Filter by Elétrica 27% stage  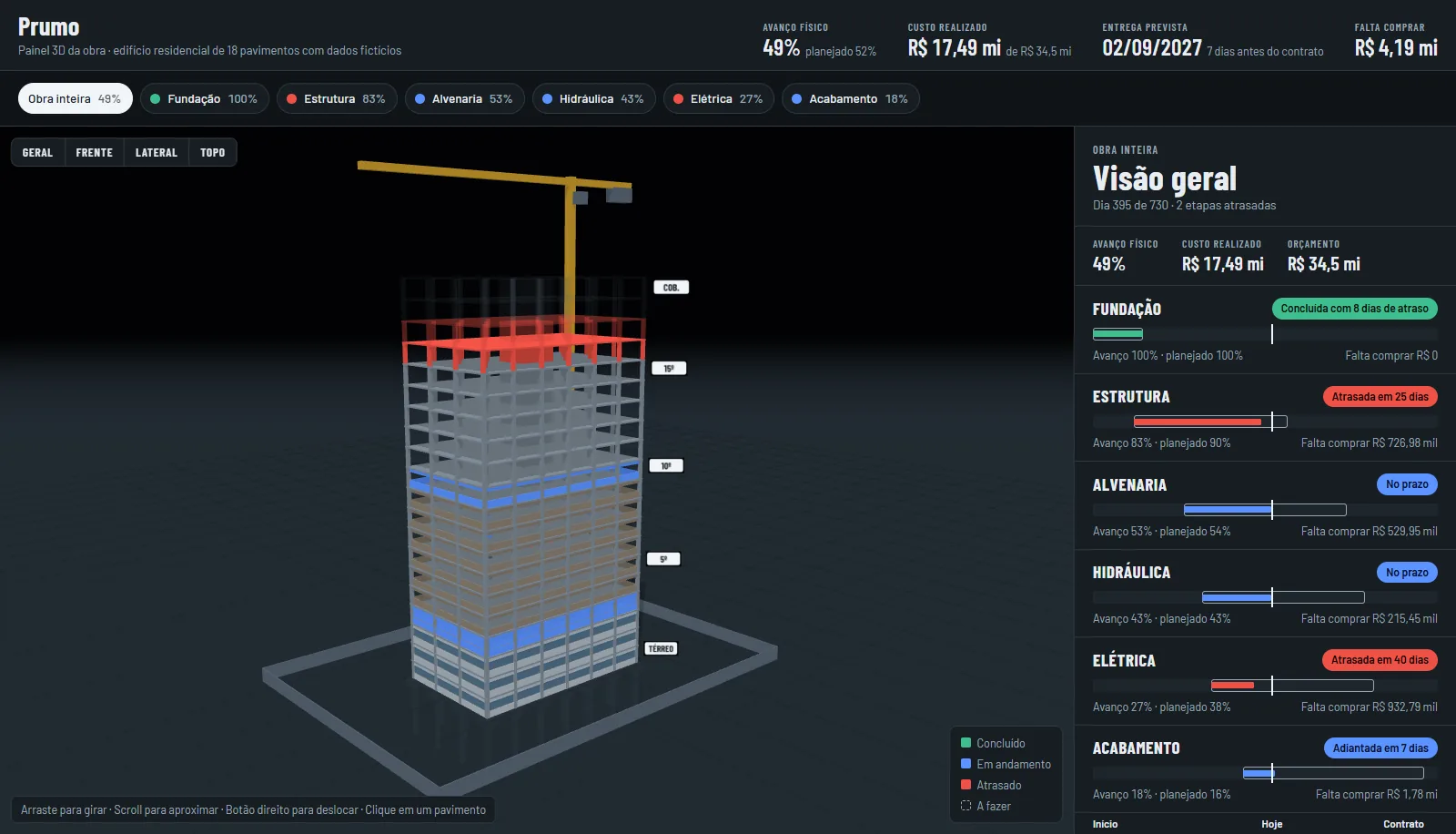point(718,98)
